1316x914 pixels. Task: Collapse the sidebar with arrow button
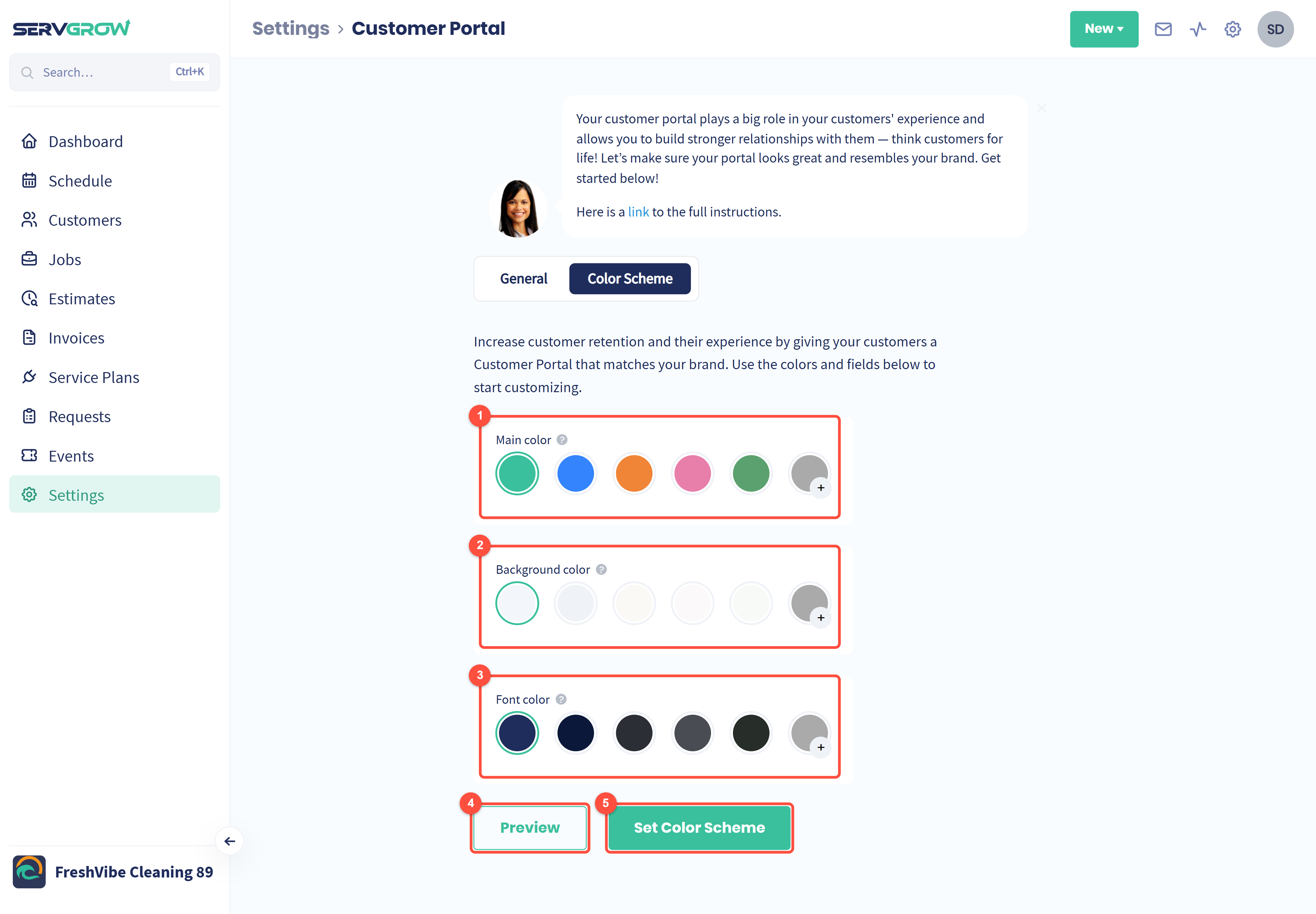point(230,841)
